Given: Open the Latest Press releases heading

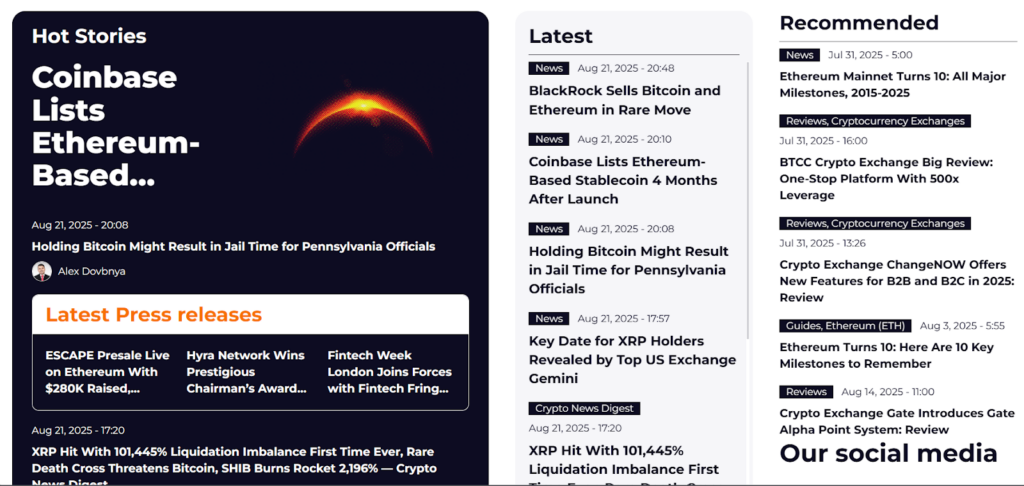Looking at the screenshot, I should pos(154,315).
